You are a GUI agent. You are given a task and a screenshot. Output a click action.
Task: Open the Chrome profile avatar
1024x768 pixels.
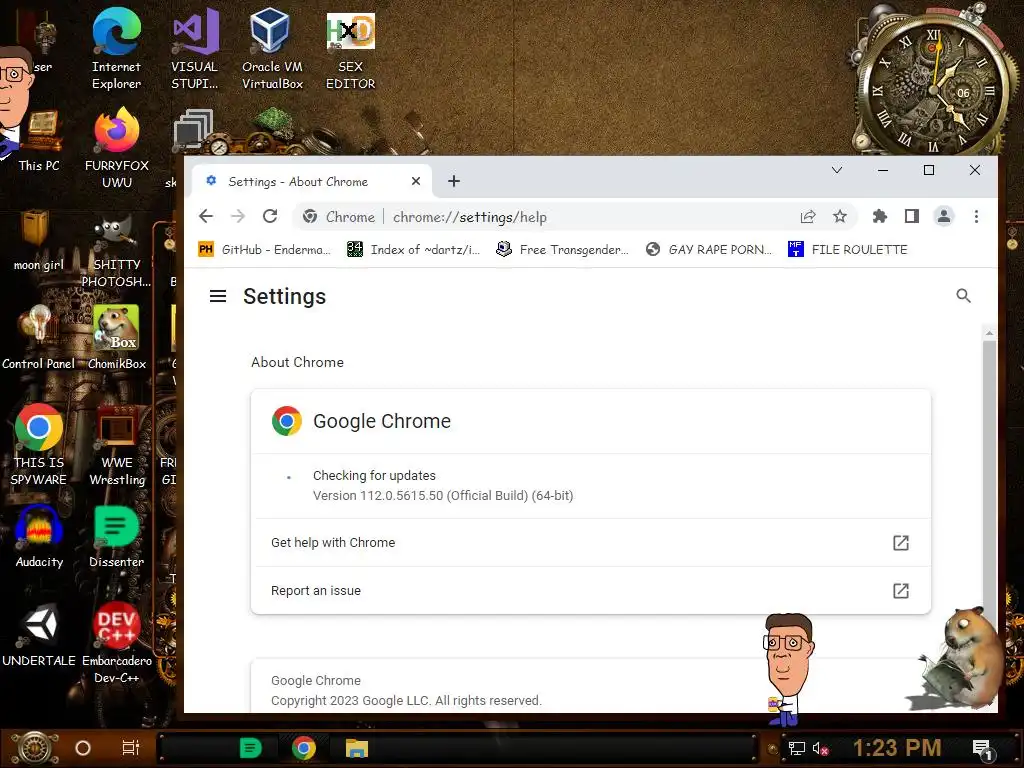pyautogui.click(x=944, y=217)
